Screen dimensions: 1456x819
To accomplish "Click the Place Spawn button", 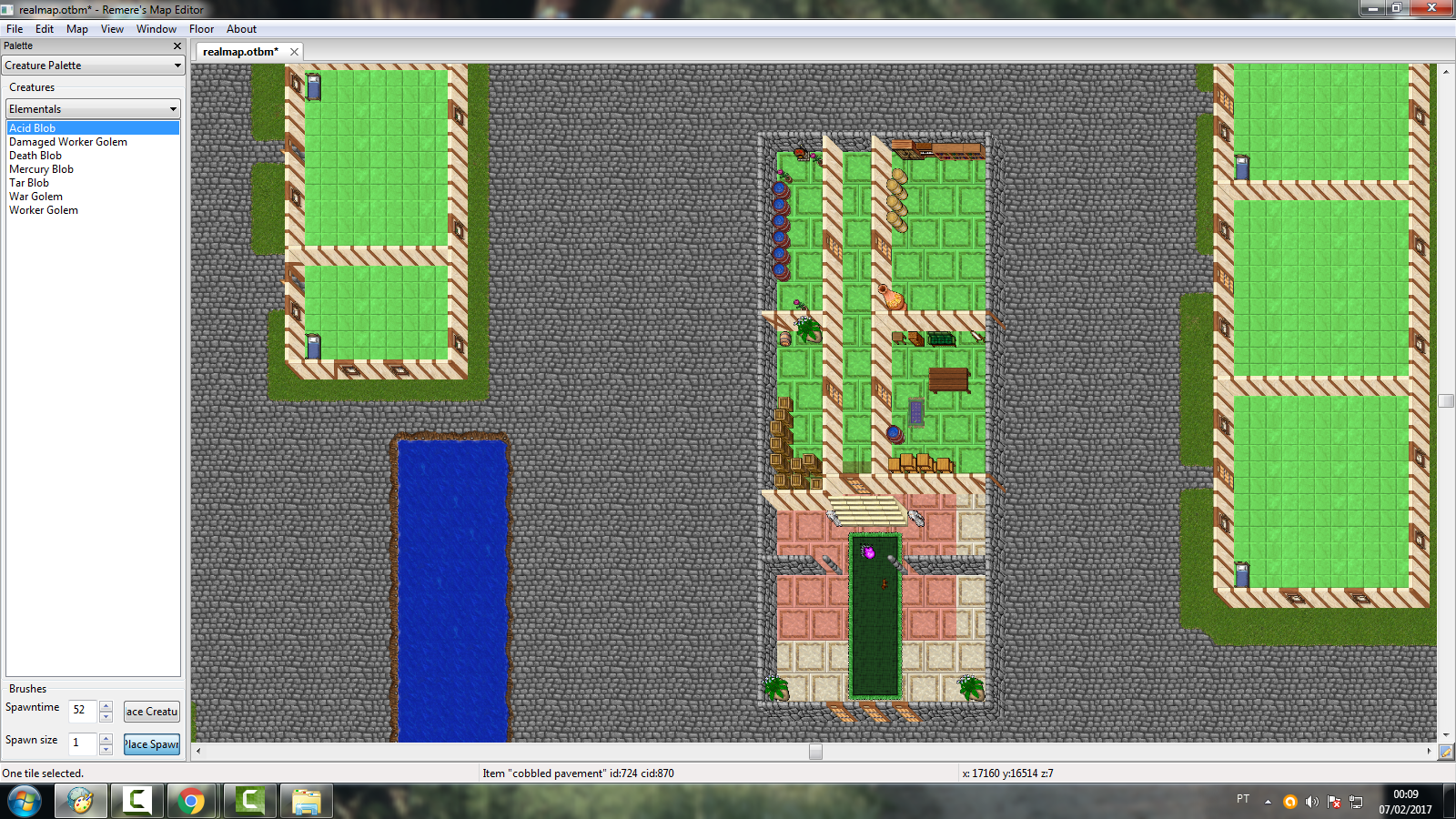I will click(x=152, y=744).
